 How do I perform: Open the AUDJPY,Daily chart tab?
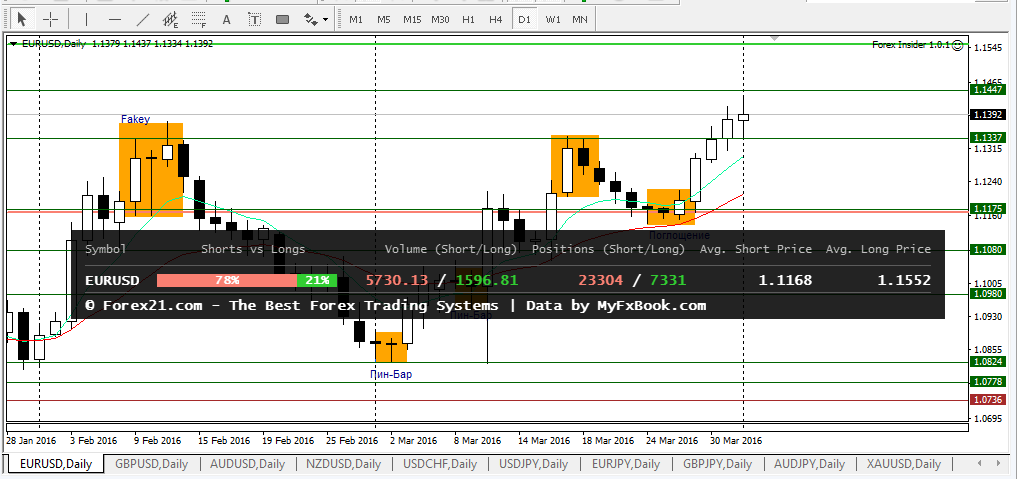pos(811,463)
